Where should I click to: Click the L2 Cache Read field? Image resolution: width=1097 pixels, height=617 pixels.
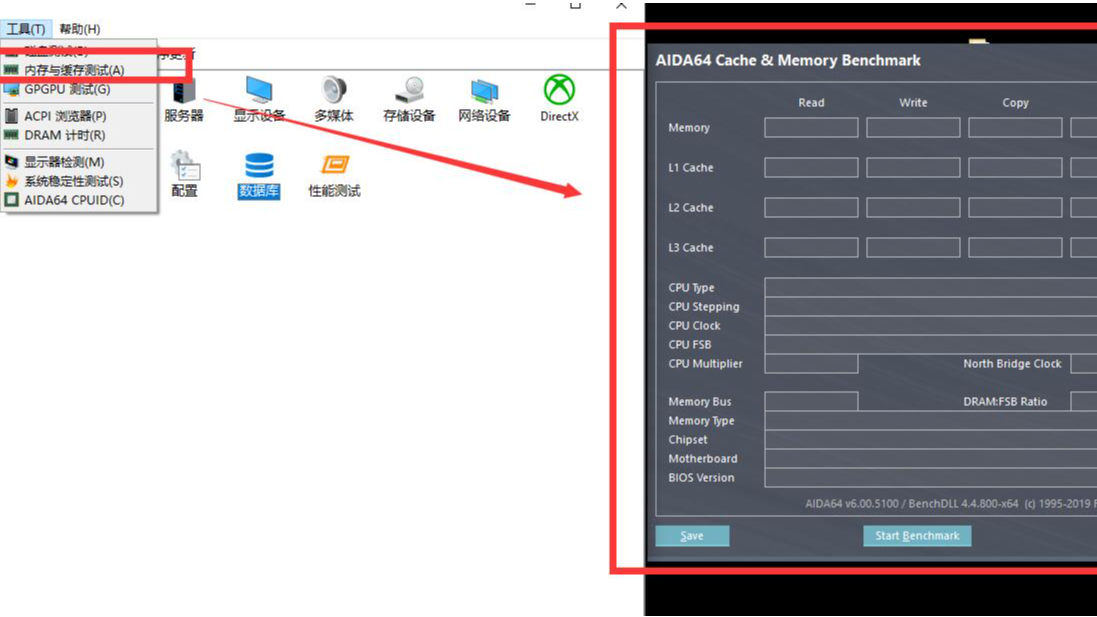(x=811, y=207)
